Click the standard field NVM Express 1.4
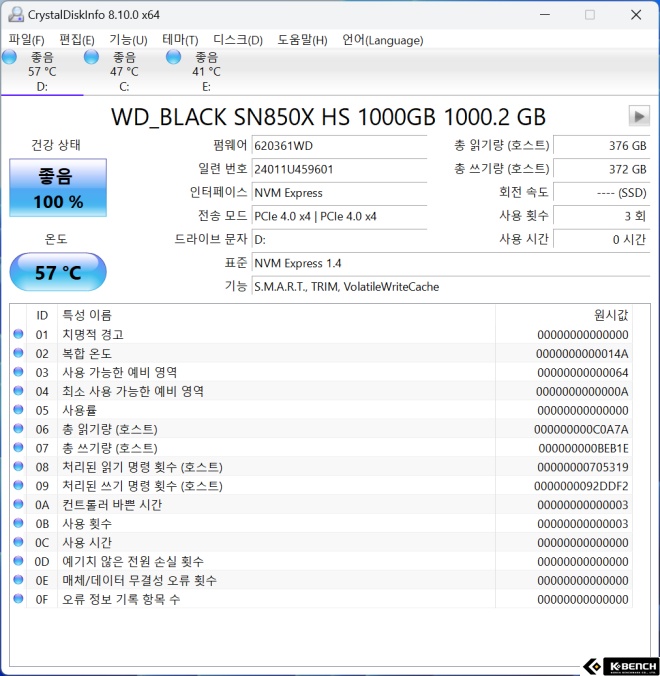The width and height of the screenshot is (660, 676). pos(450,263)
